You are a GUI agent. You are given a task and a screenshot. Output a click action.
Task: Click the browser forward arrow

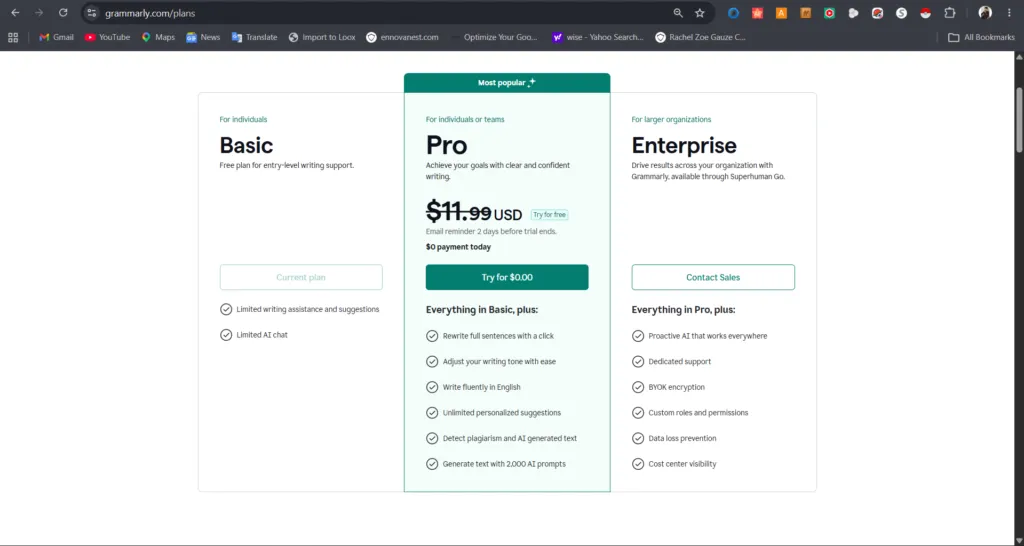pyautogui.click(x=39, y=13)
